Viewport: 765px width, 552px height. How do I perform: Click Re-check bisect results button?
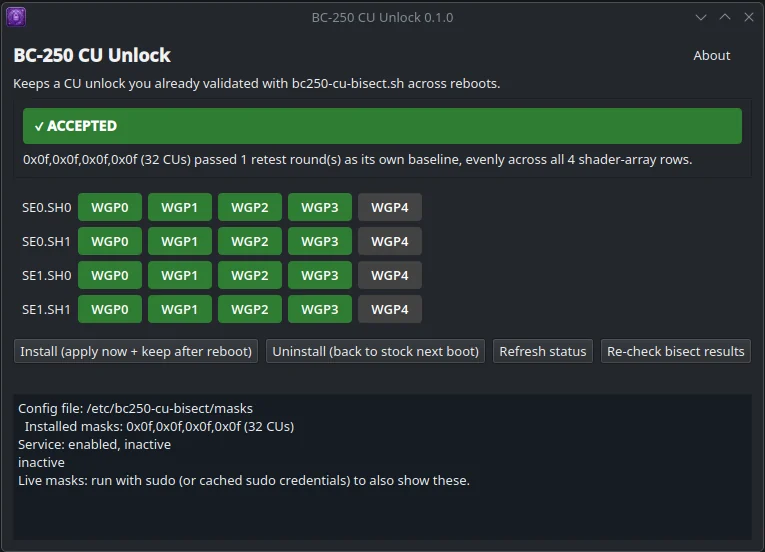pos(676,351)
